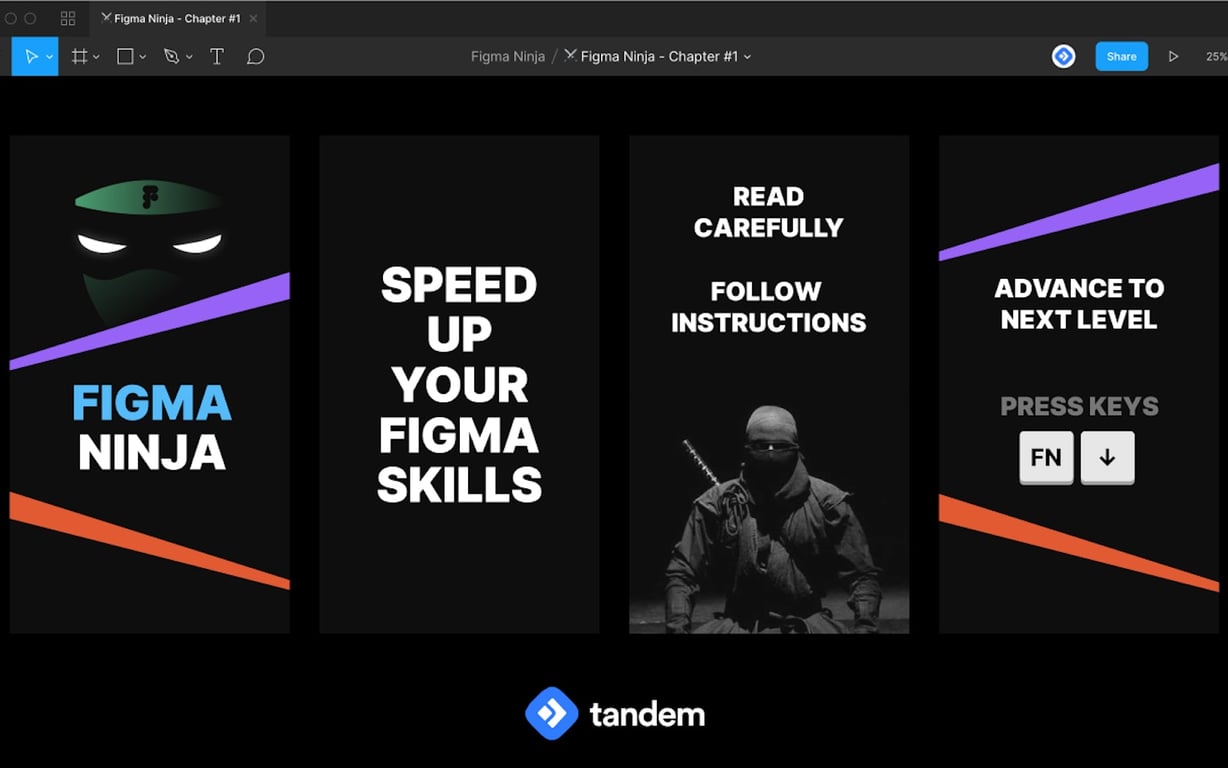Click the blue user avatar icon
Image resolution: width=1228 pixels, height=768 pixels.
click(1064, 57)
